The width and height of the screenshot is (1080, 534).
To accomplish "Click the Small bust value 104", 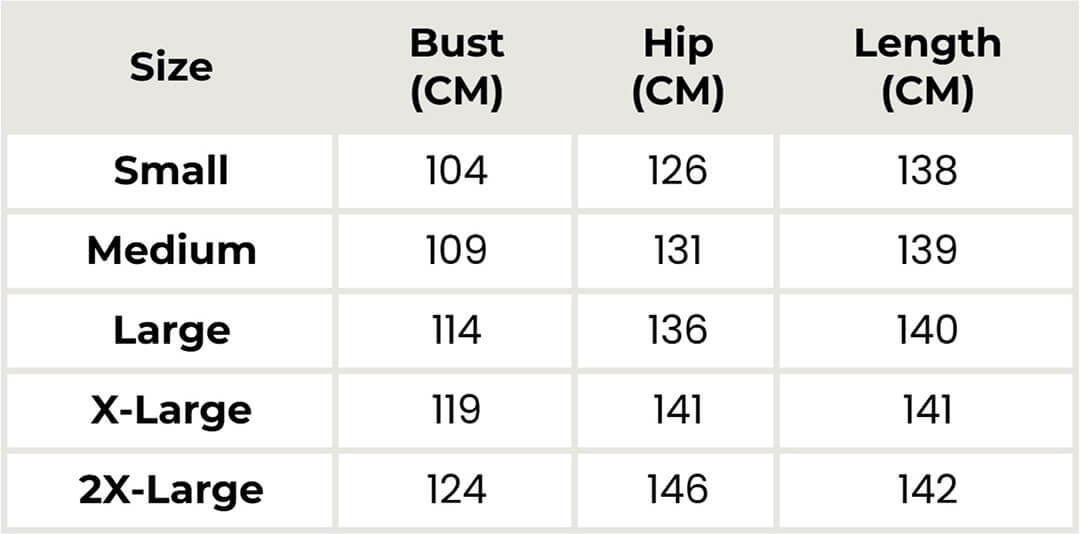I will point(457,170).
